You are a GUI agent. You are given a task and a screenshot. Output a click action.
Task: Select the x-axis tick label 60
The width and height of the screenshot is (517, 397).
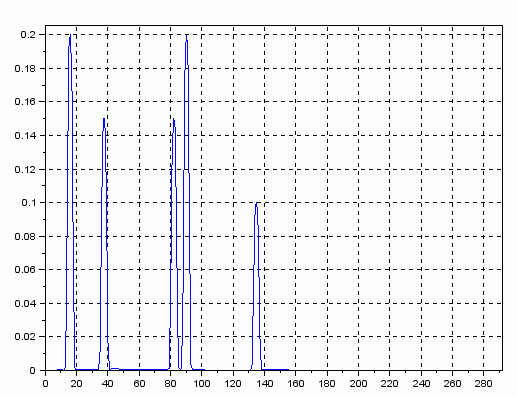click(139, 384)
